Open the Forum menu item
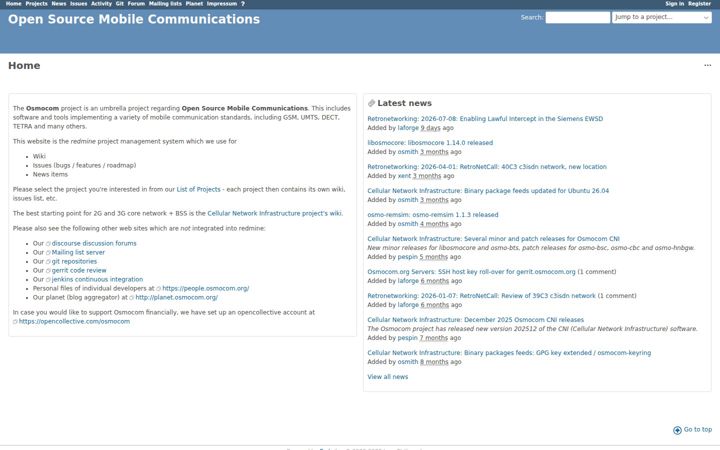The height and width of the screenshot is (450, 720). (x=136, y=4)
